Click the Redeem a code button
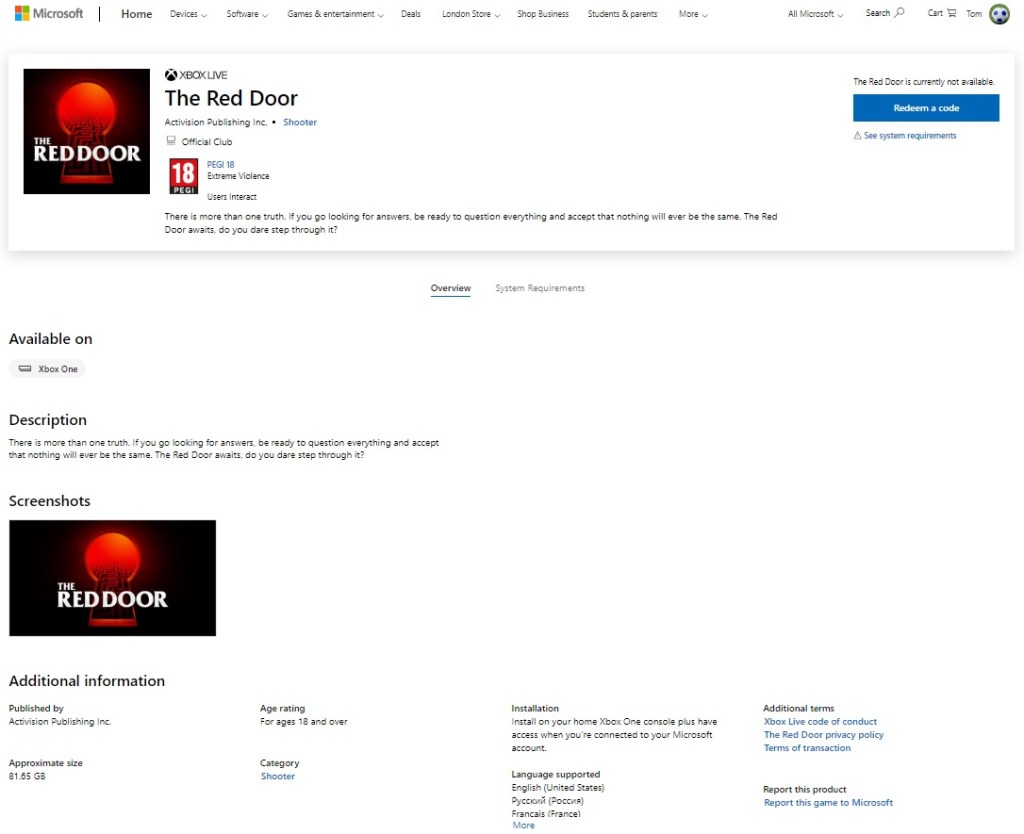The width and height of the screenshot is (1024, 834). pyautogui.click(x=925, y=108)
